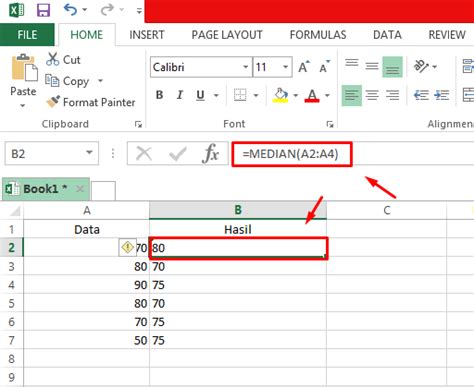Switch to the HOME tab

coord(87,35)
